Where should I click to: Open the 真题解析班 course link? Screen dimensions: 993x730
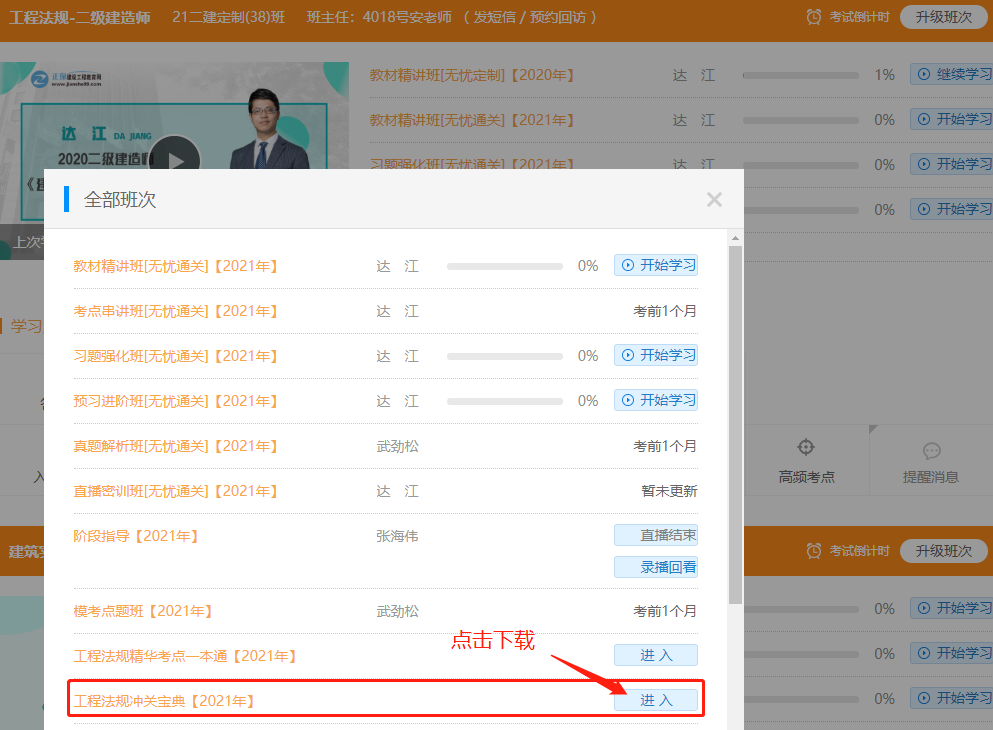click(x=176, y=446)
